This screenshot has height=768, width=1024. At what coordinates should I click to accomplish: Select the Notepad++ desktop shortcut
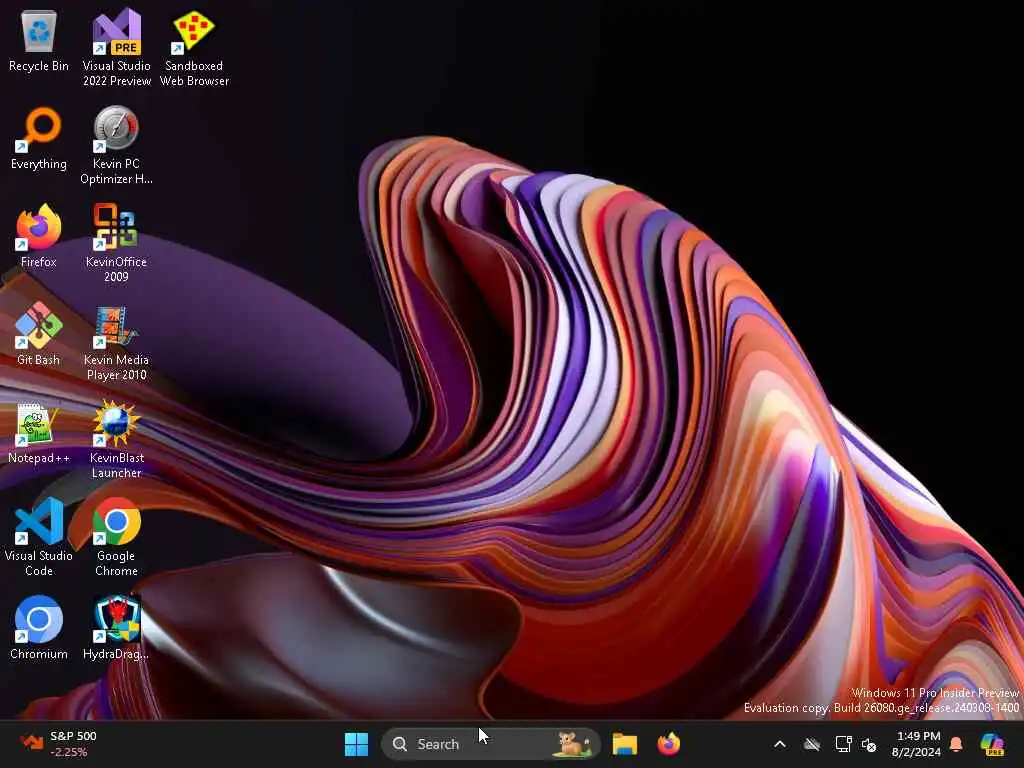tap(39, 432)
